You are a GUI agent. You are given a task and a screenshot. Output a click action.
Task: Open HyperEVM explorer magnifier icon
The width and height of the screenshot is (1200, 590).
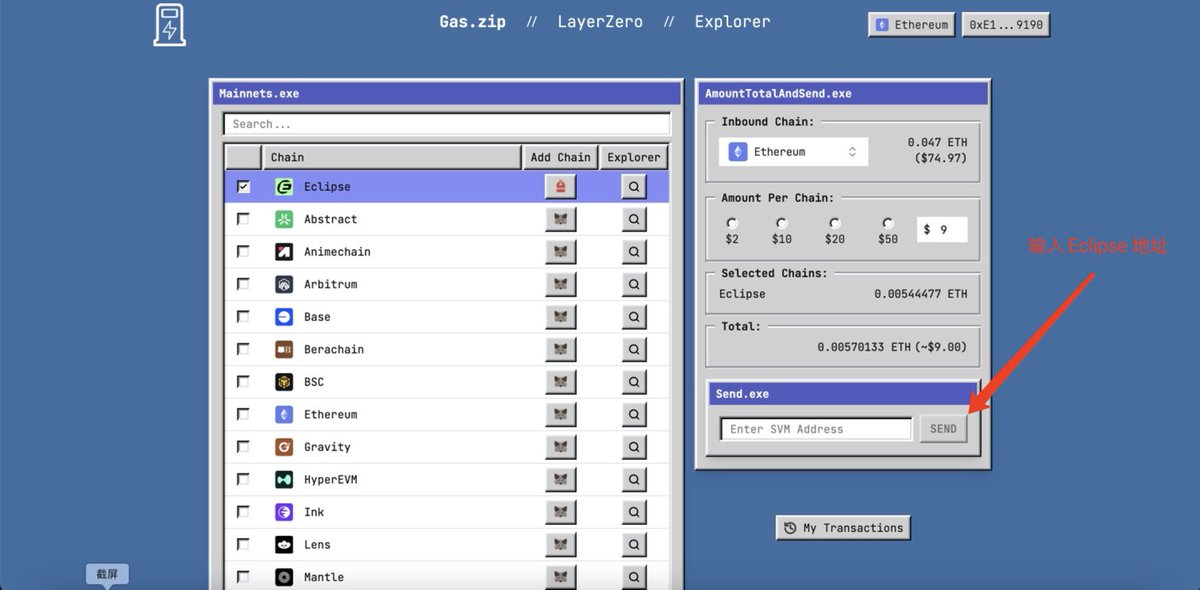634,479
